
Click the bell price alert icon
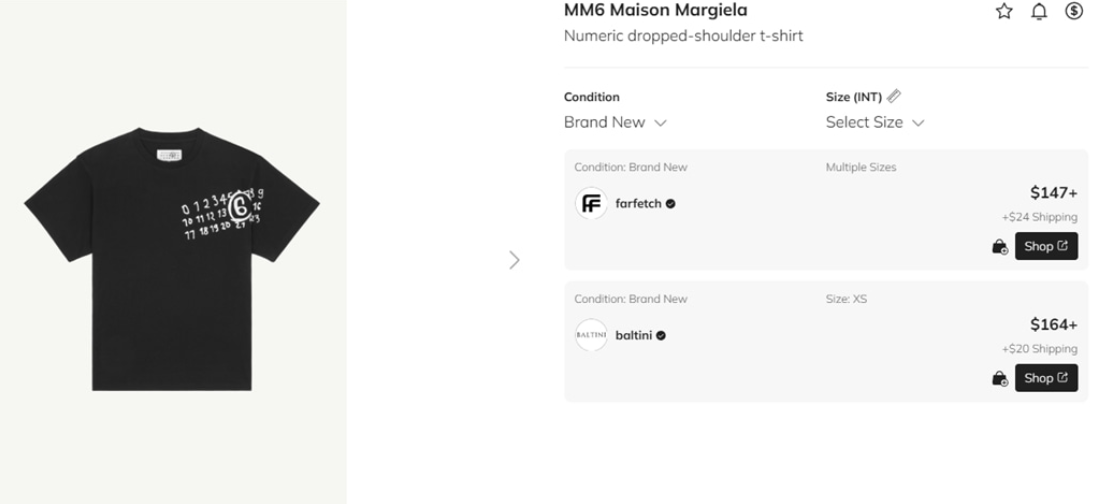(1039, 11)
